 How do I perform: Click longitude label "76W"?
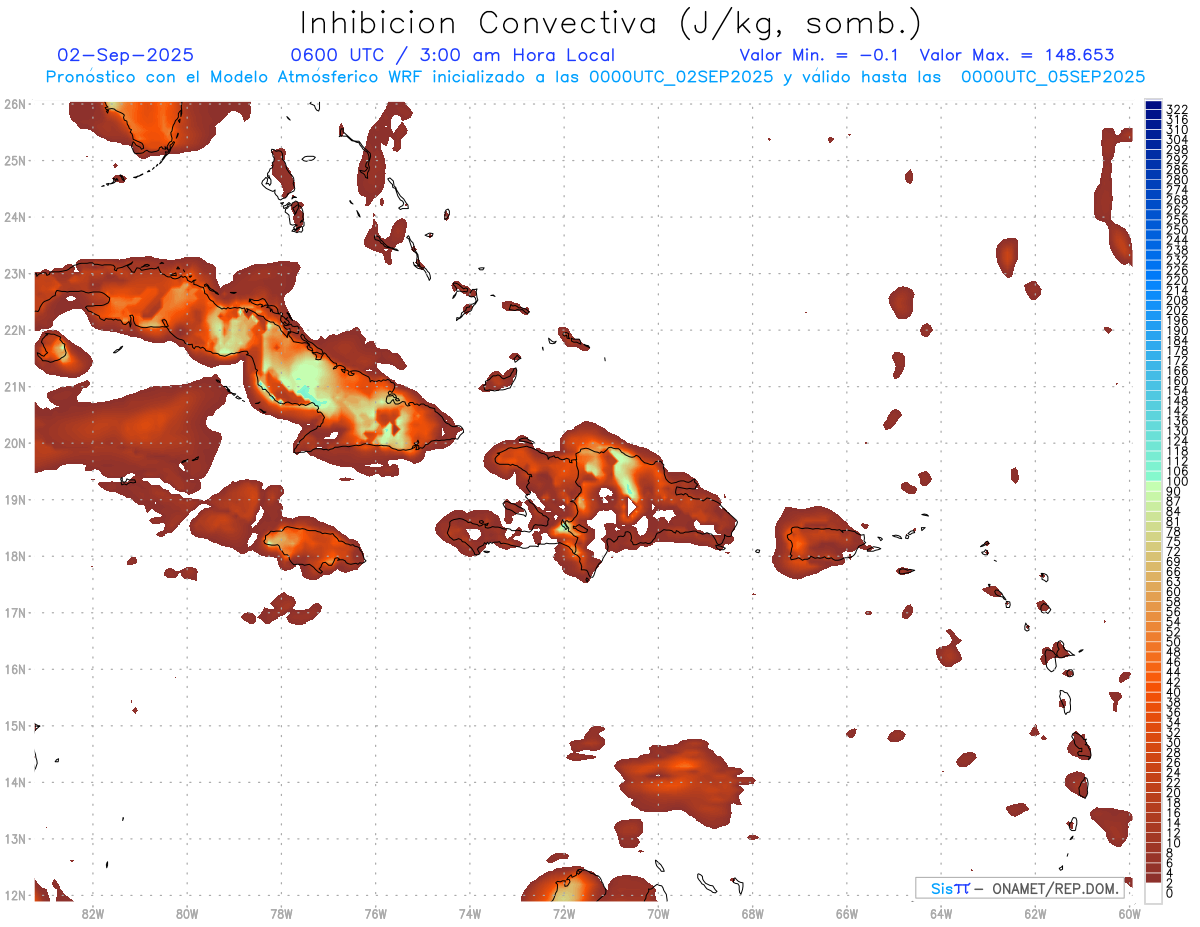click(375, 913)
